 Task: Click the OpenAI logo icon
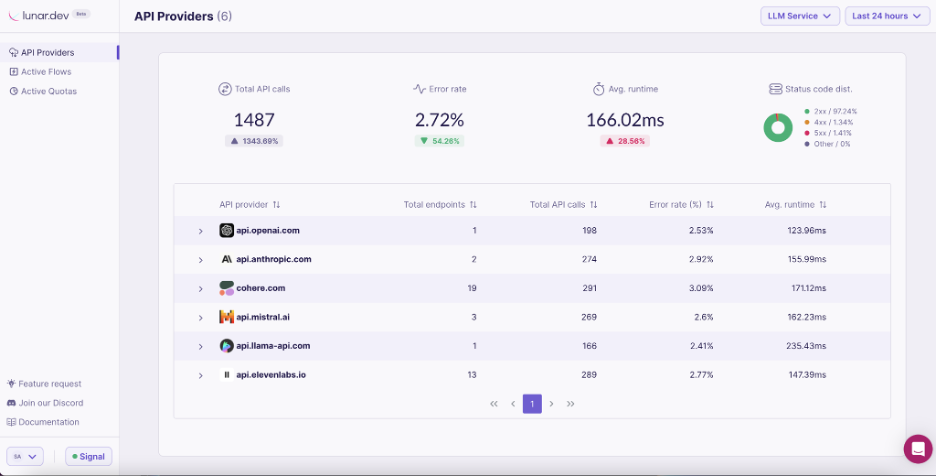226,231
